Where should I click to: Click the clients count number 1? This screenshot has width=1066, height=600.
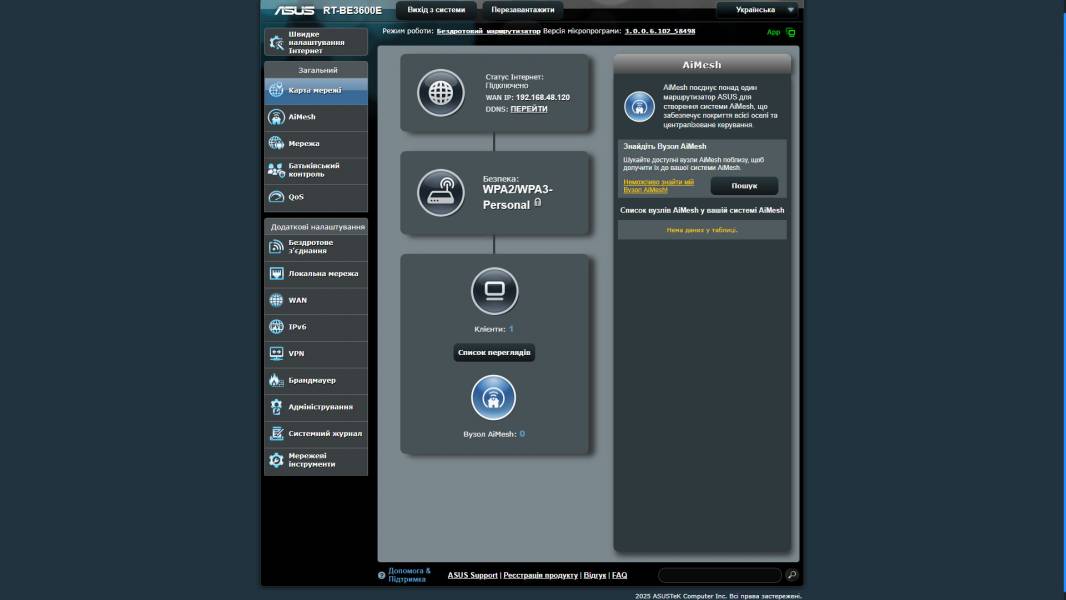tap(511, 329)
